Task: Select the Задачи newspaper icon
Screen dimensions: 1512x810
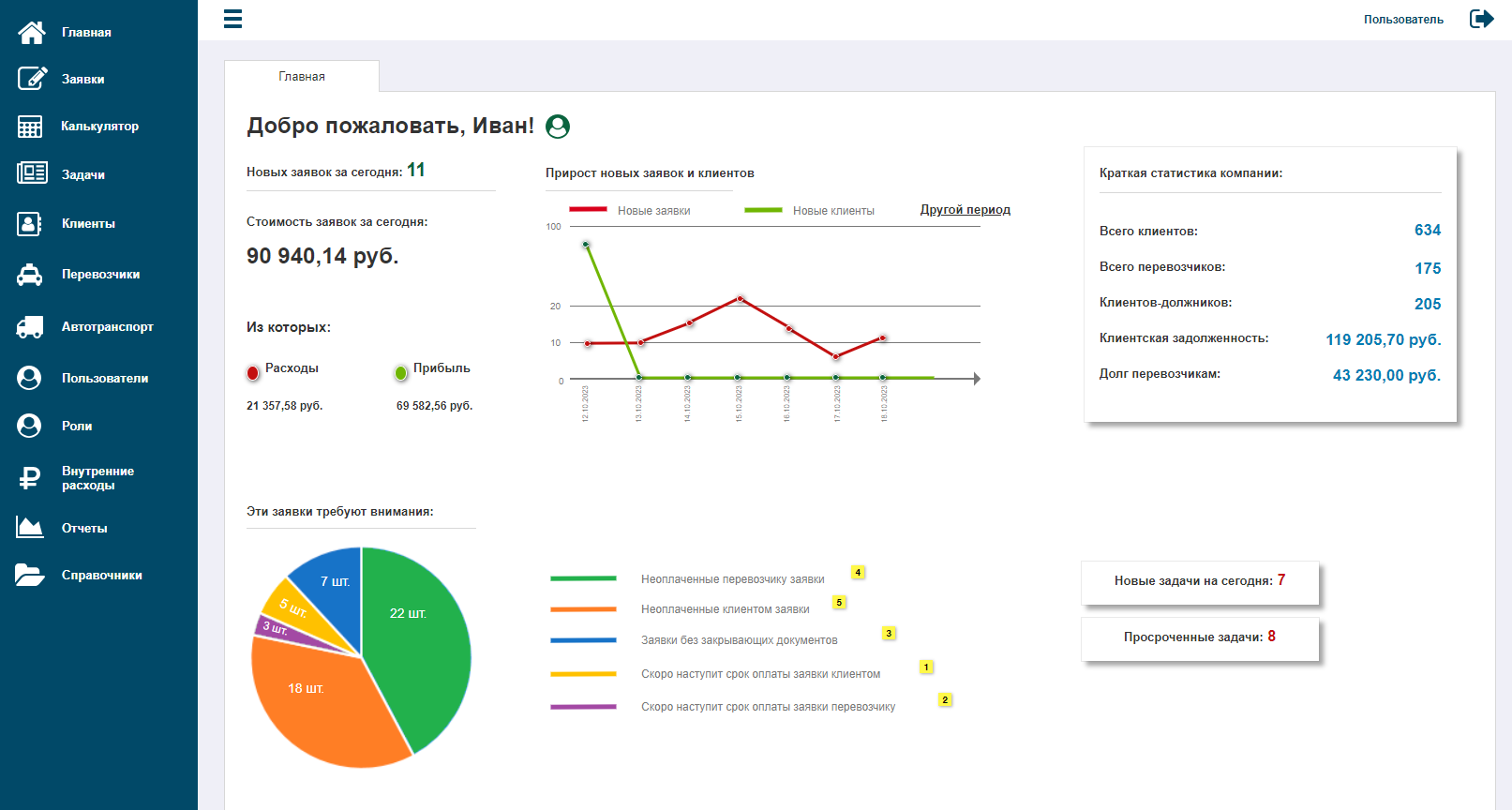Action: click(32, 172)
